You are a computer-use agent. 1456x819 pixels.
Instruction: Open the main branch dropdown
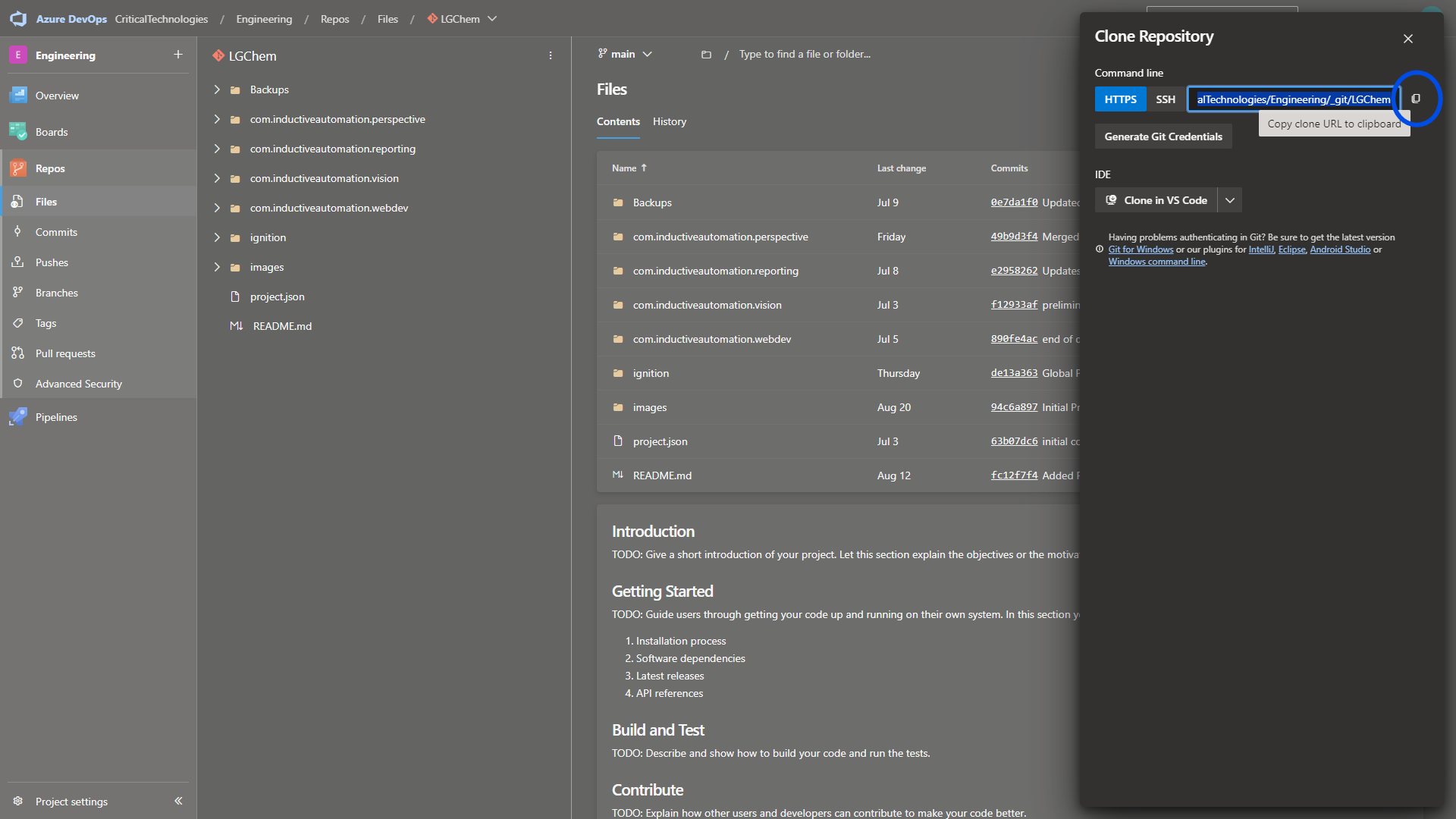625,54
